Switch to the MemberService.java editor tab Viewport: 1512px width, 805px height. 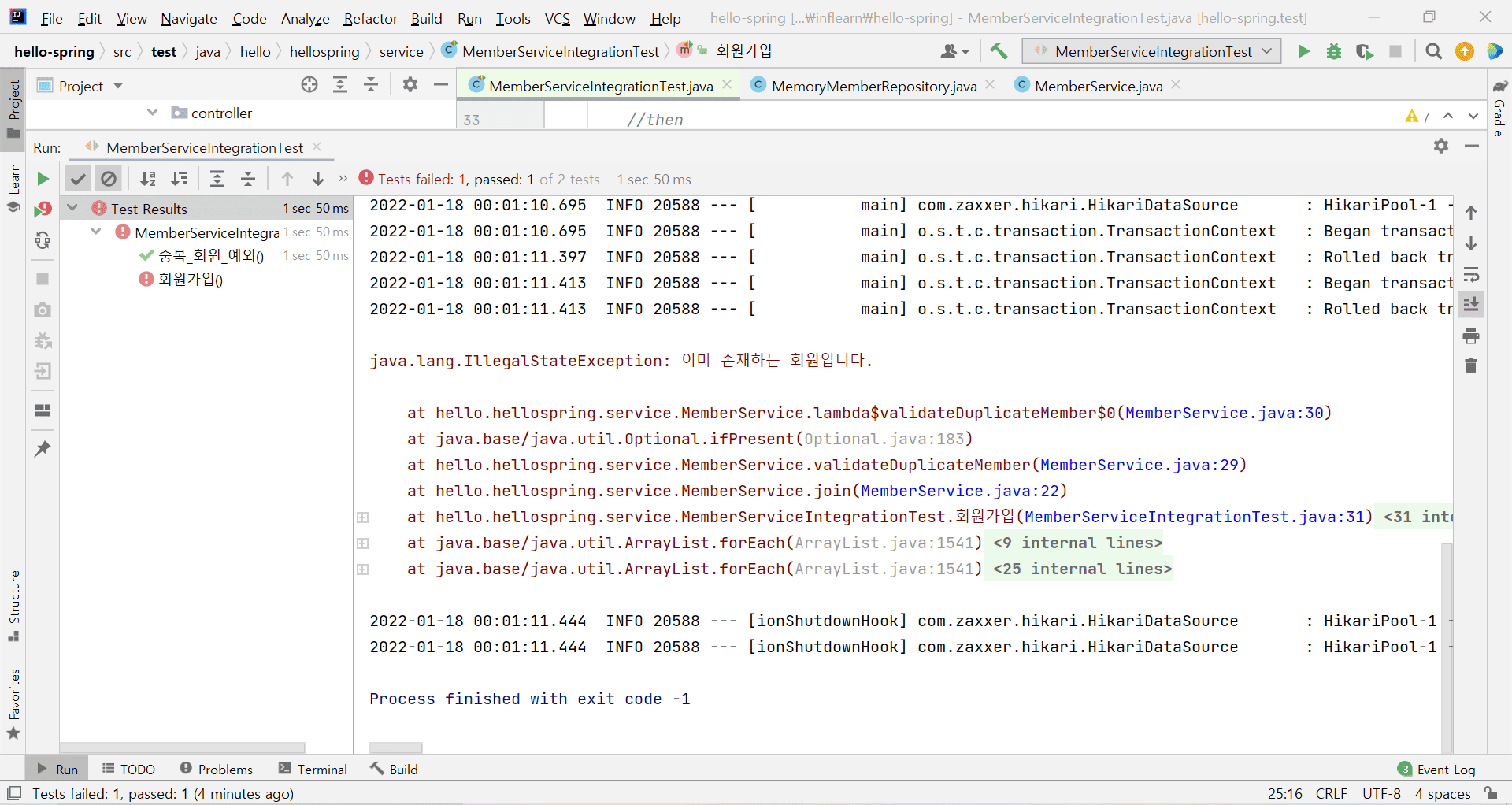pyautogui.click(x=1098, y=86)
